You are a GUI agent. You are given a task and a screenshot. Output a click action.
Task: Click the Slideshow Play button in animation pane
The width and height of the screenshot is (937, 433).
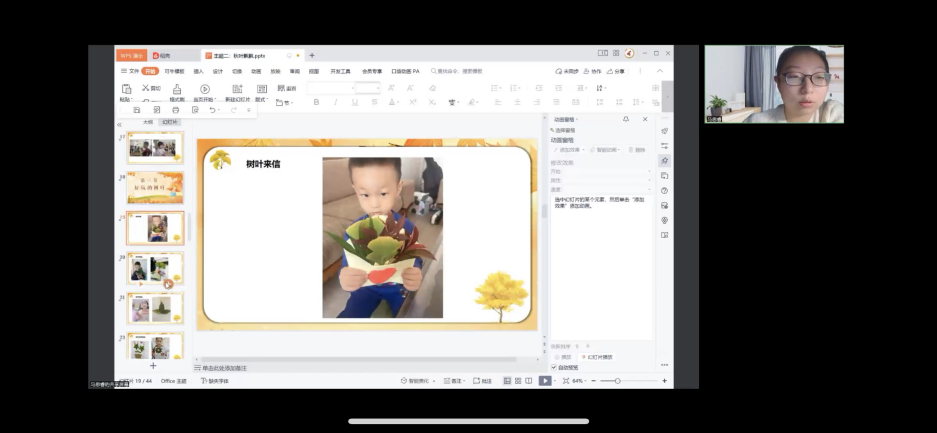coord(597,357)
